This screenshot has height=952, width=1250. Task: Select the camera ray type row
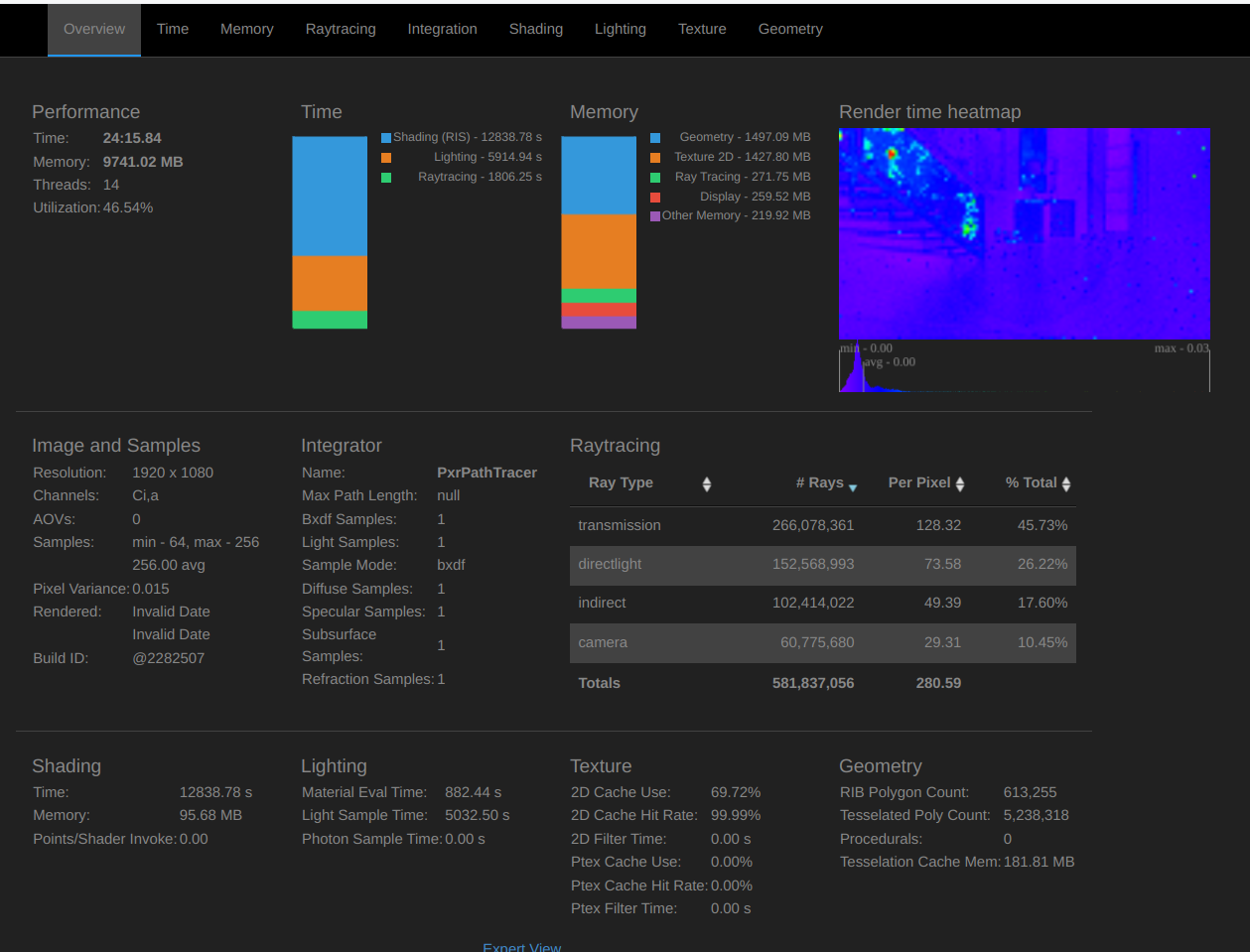point(823,643)
